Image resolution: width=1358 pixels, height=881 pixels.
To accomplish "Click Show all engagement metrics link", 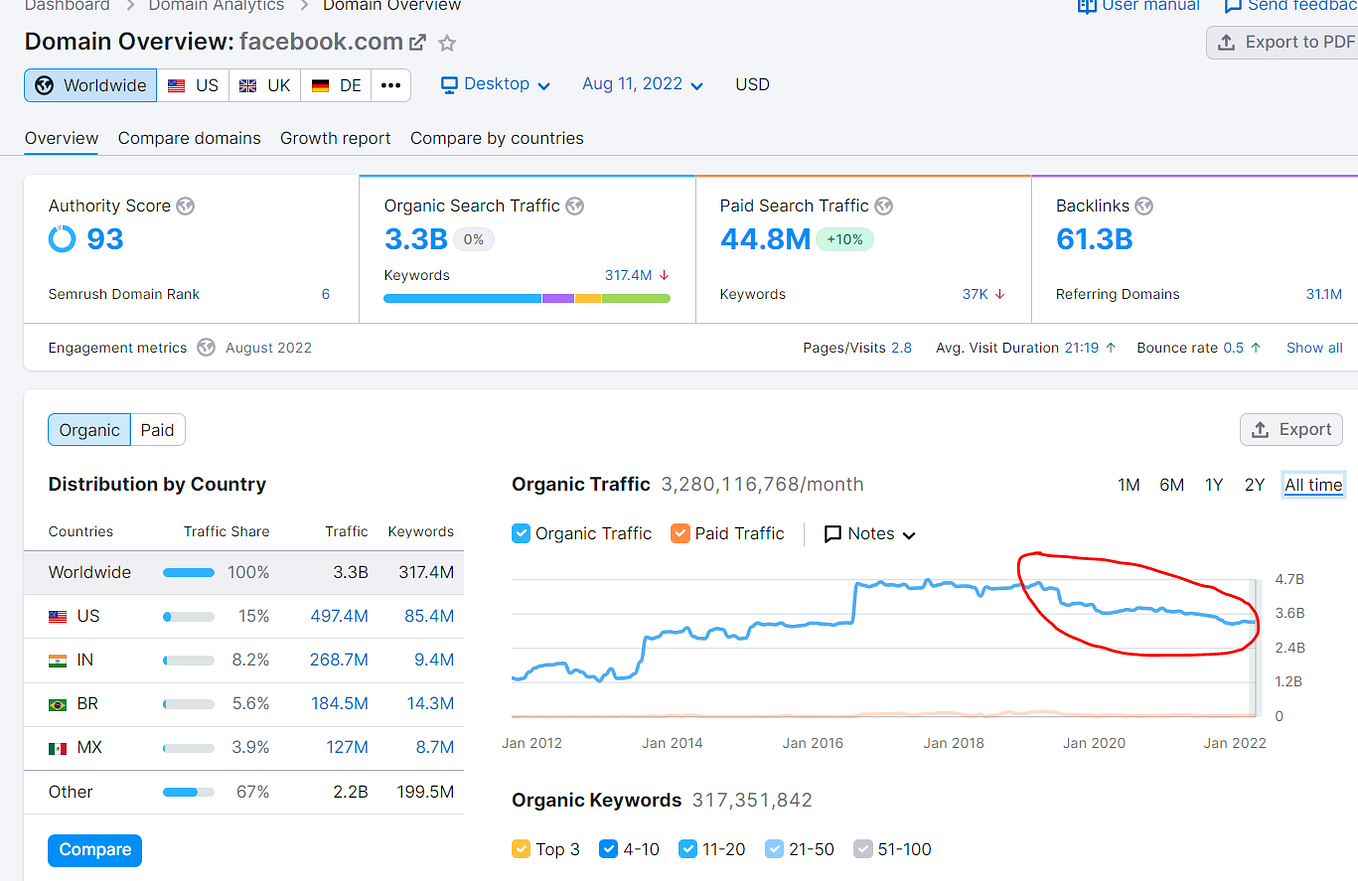I will coord(1314,348).
